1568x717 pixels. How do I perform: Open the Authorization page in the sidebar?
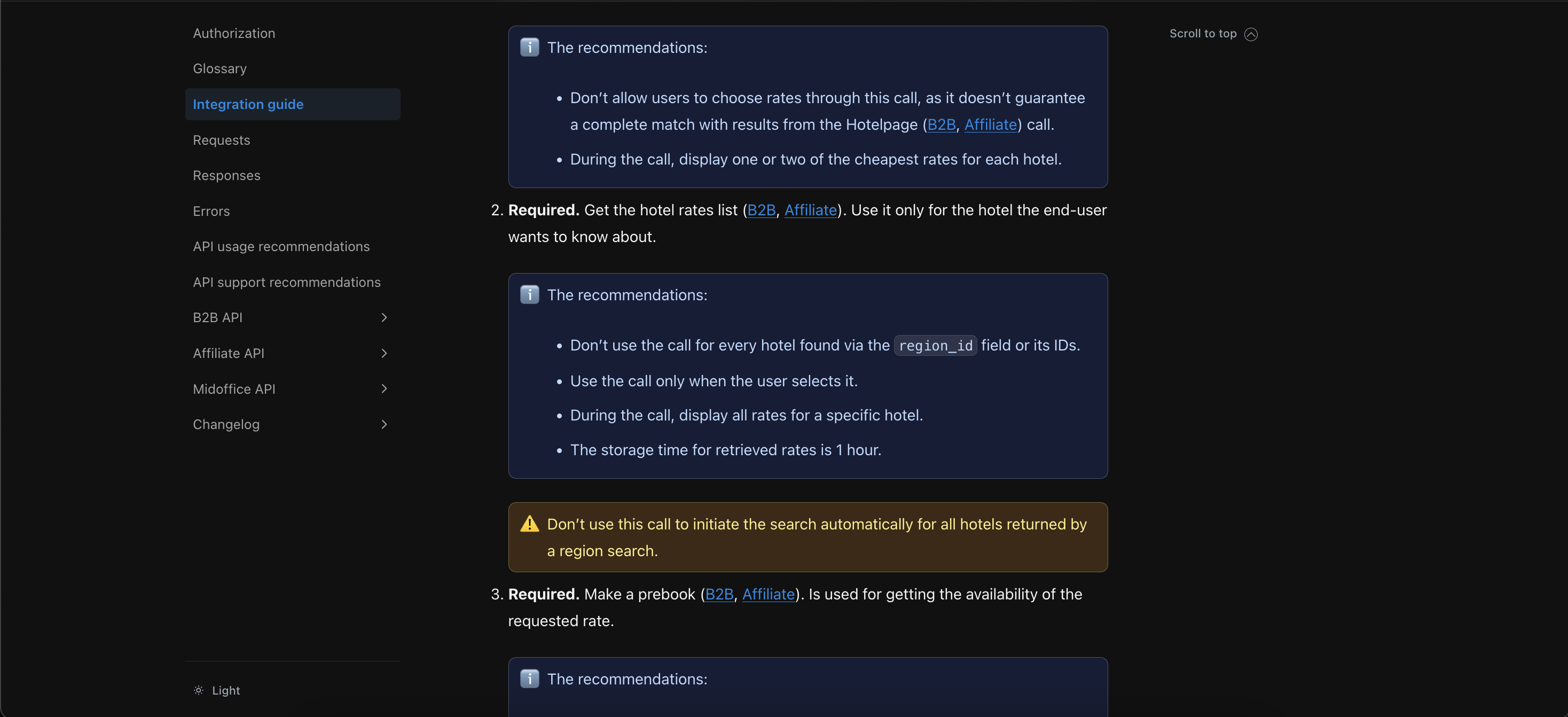tap(234, 34)
